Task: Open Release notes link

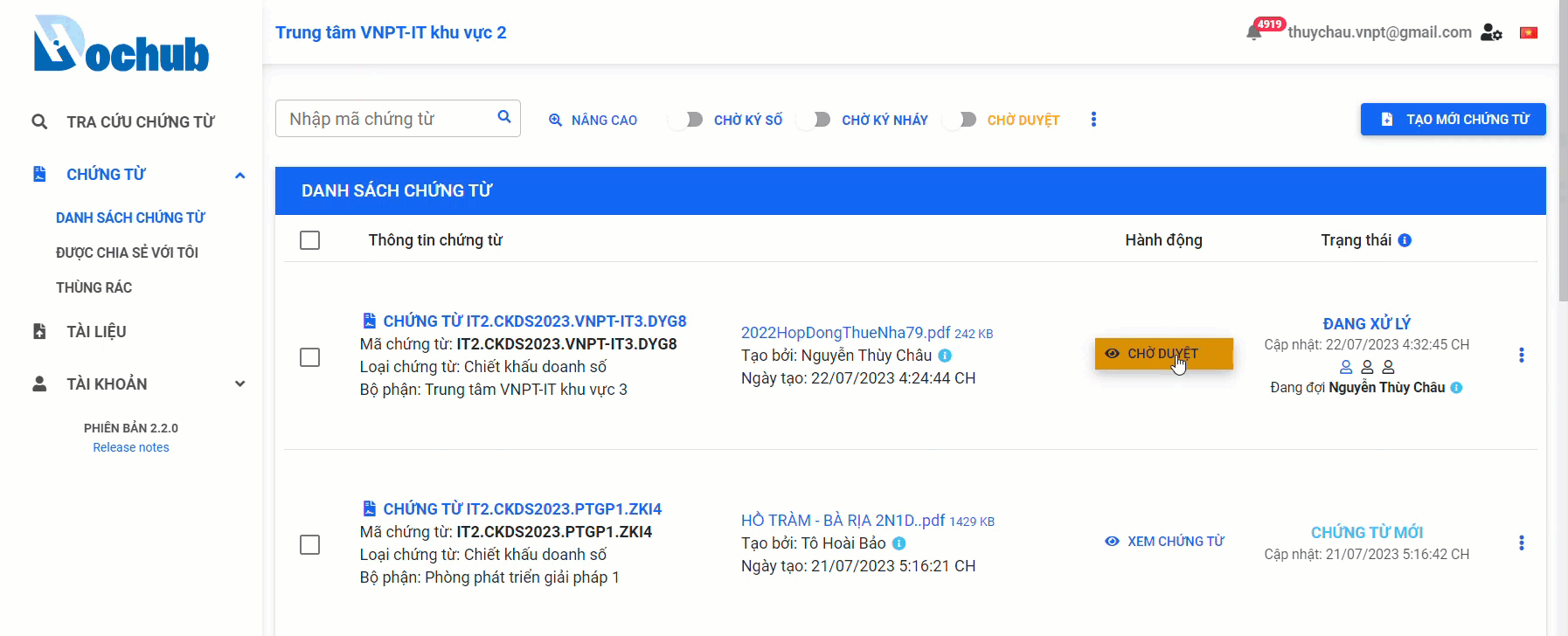Action: (x=131, y=447)
